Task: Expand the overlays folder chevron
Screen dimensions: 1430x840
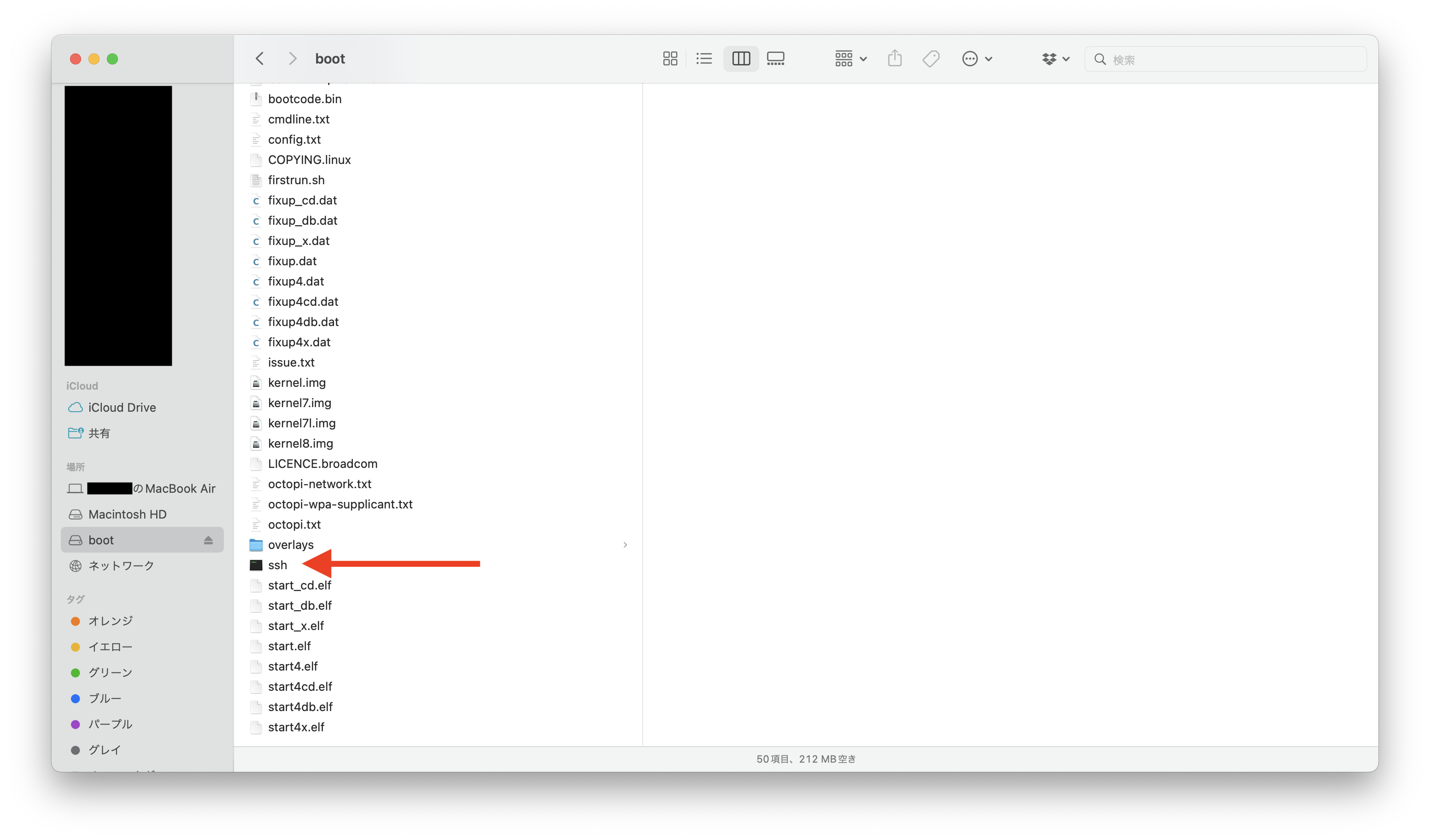Action: point(625,544)
